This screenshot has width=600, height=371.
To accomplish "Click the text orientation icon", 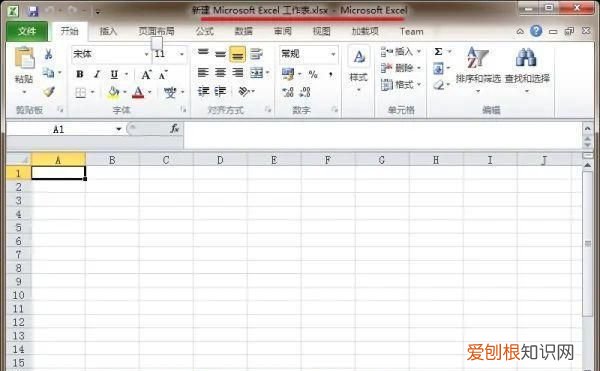I will click(x=244, y=91).
